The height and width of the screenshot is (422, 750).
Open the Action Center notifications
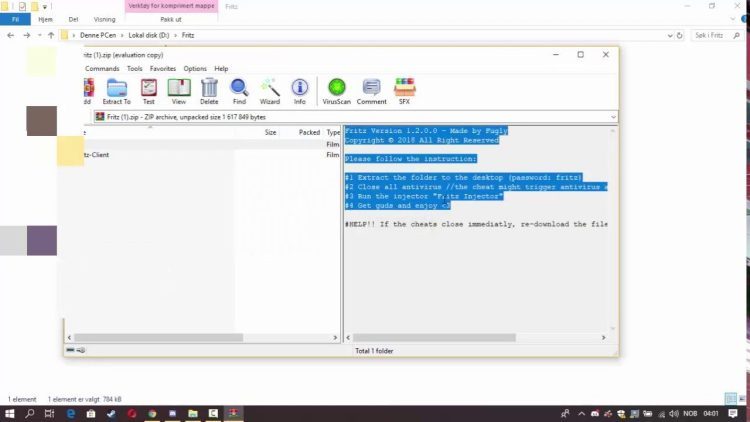pyautogui.click(x=733, y=413)
